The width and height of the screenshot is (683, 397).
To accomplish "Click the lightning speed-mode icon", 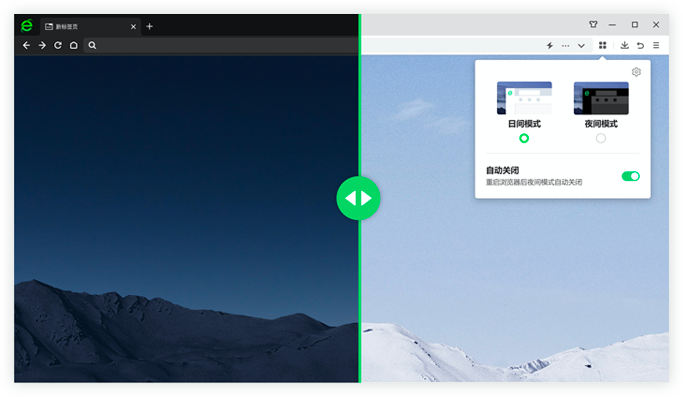I will click(550, 45).
